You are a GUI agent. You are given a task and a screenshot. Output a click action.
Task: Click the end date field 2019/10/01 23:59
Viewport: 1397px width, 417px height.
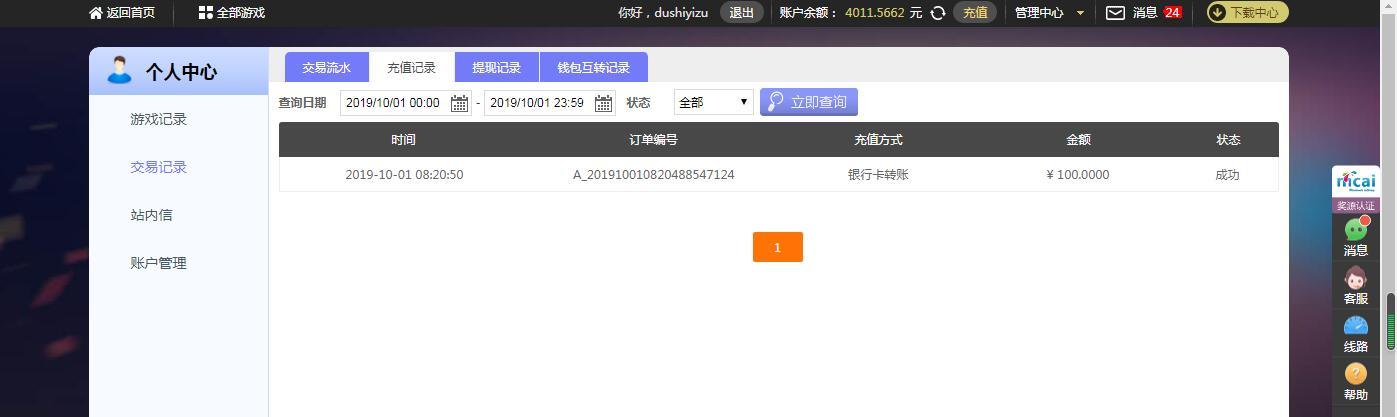[x=549, y=103]
